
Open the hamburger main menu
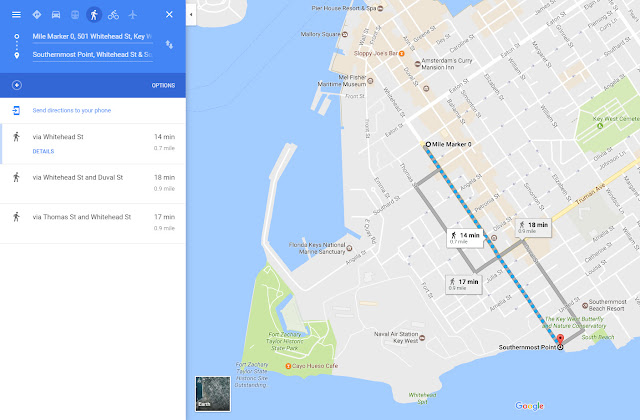click(16, 15)
